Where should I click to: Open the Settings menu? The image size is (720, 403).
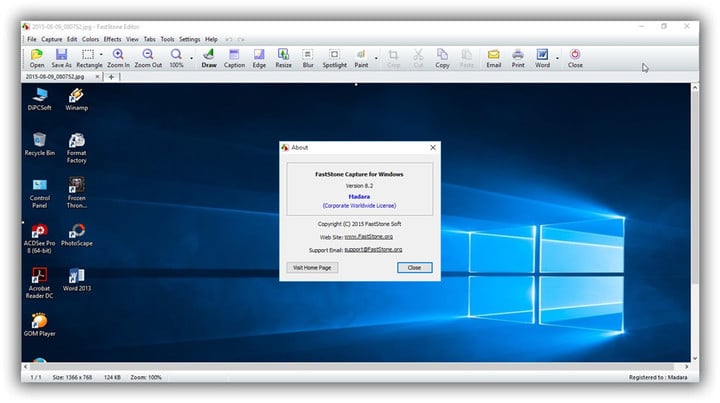click(x=190, y=39)
